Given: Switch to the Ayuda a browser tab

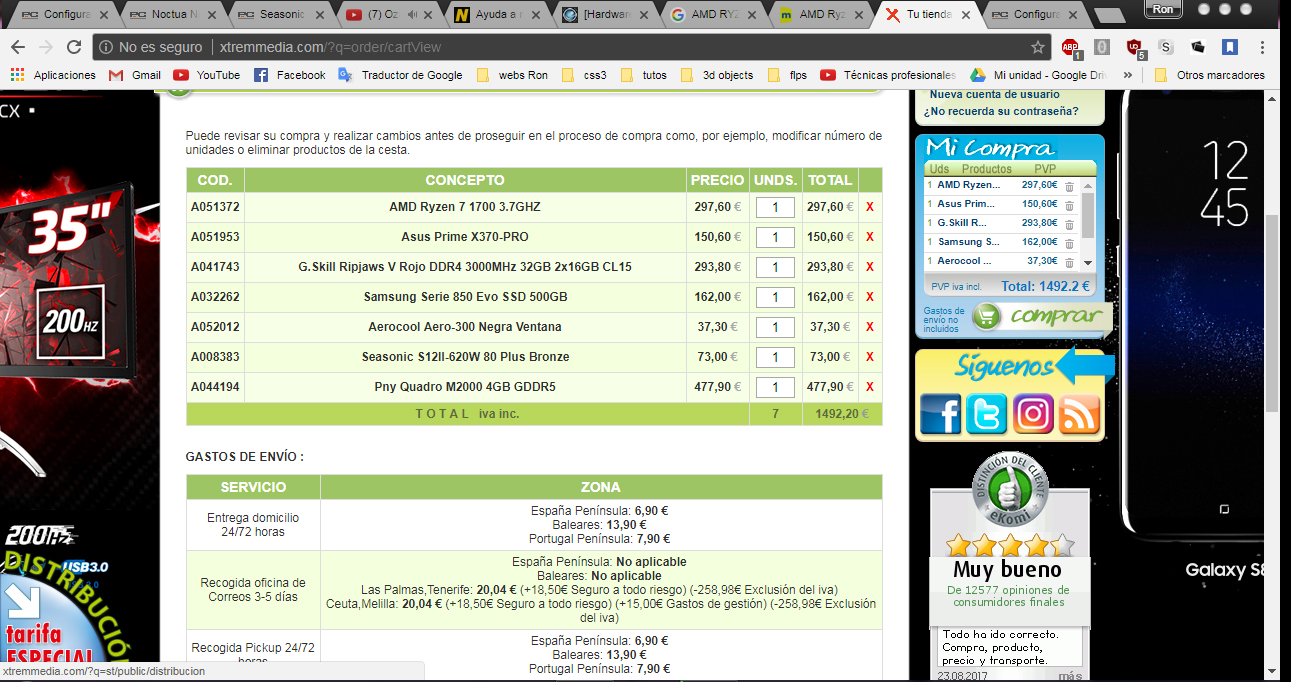Looking at the screenshot, I should pos(494,15).
